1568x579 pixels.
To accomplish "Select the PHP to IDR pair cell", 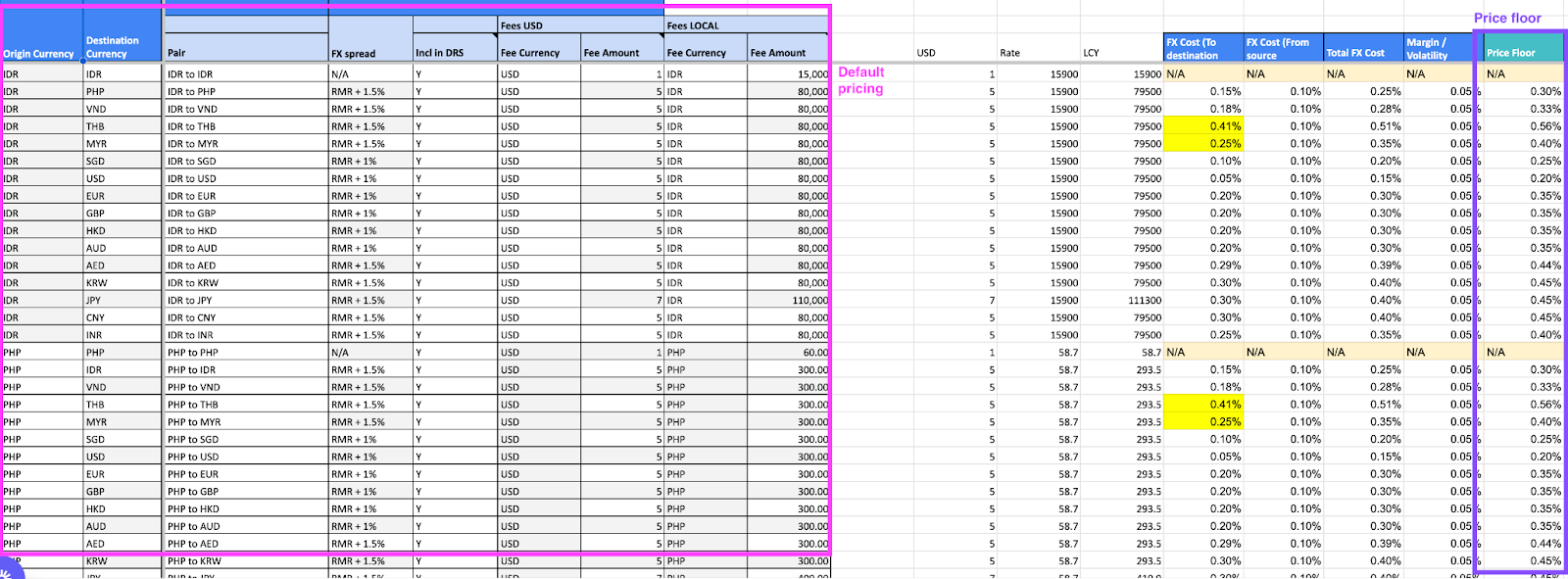I will 246,369.
